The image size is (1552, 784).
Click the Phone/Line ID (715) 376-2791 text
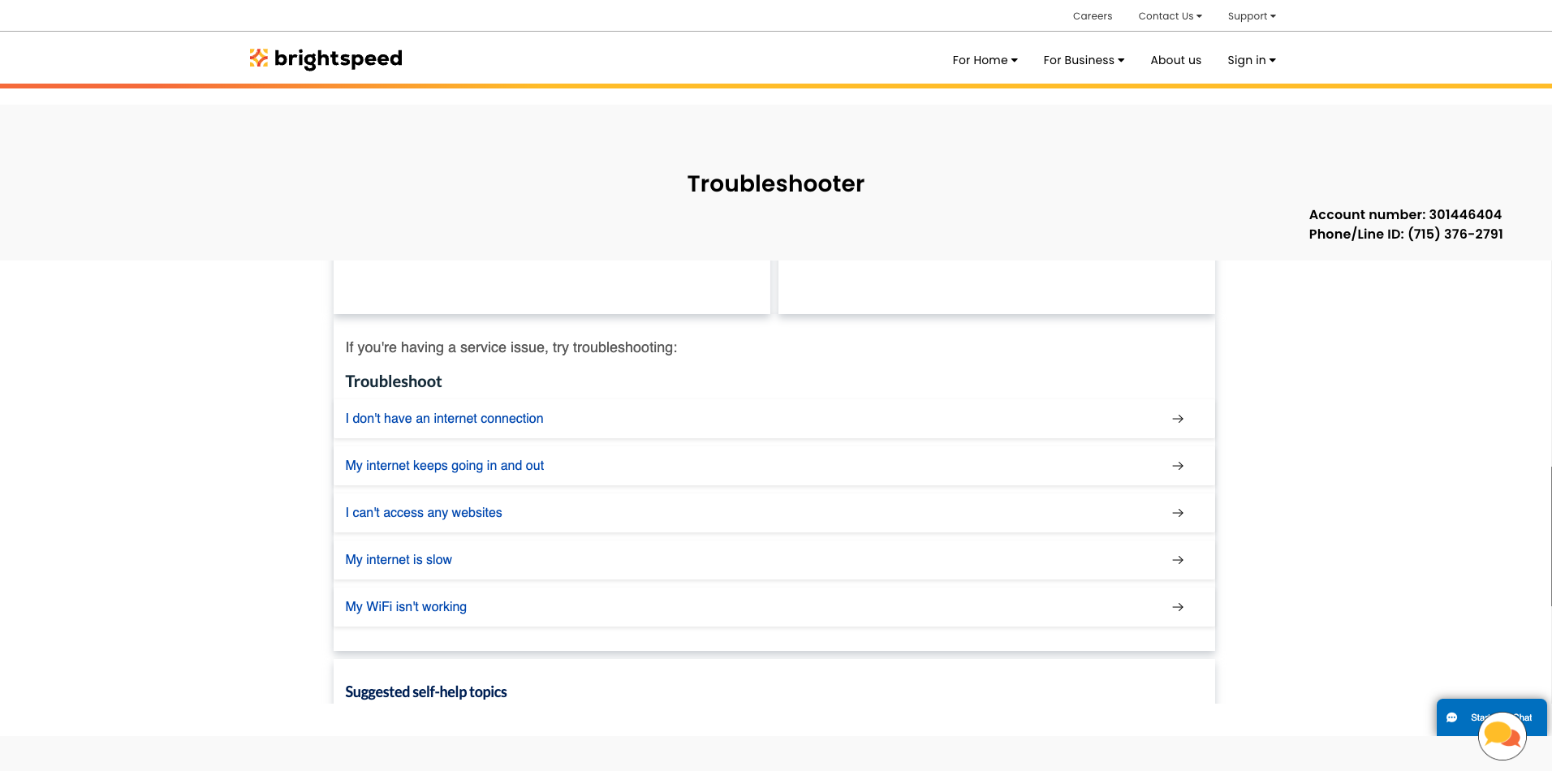1406,234
